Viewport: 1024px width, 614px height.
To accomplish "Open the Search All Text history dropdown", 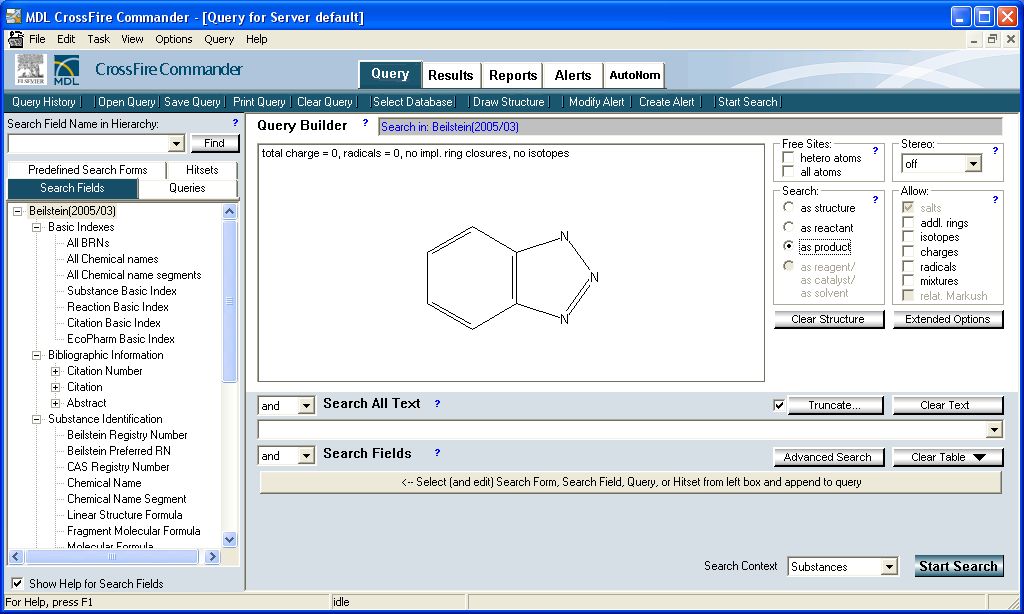I will pos(994,429).
